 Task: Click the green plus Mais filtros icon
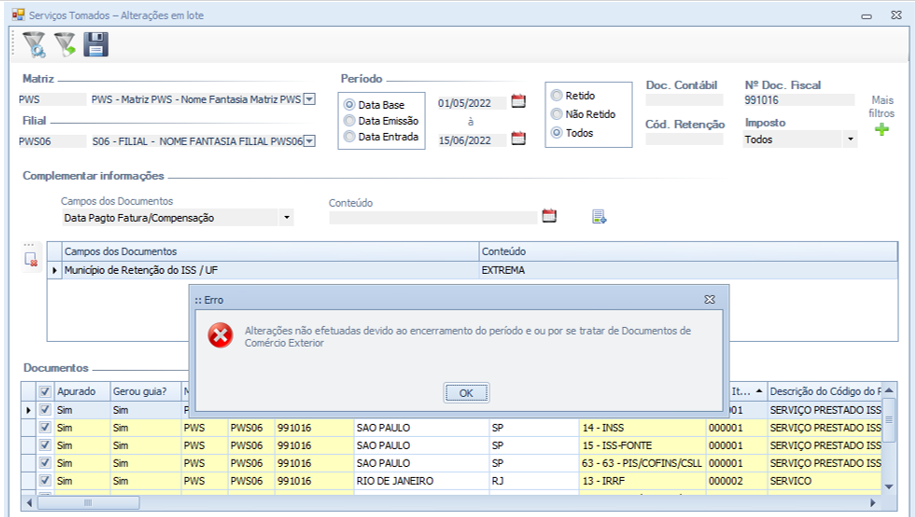(x=881, y=130)
